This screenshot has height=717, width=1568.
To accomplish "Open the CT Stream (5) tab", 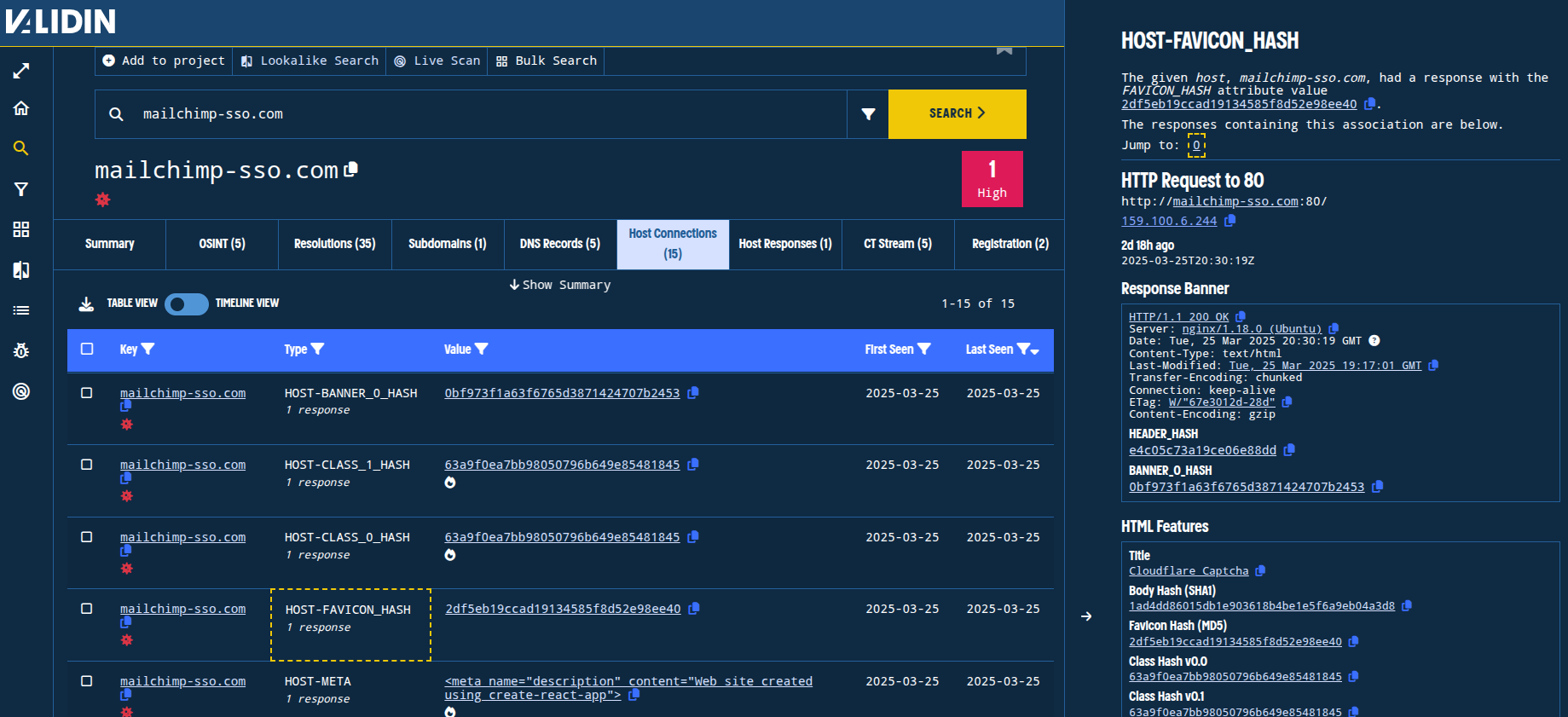I will tap(898, 244).
